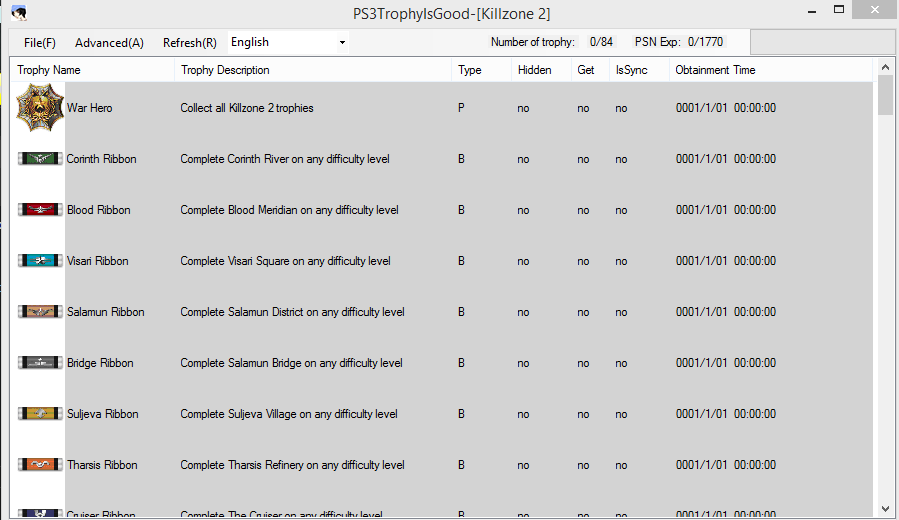Select the Salamun Ribbon trophy icon
The width and height of the screenshot is (899, 520).
[x=40, y=312]
